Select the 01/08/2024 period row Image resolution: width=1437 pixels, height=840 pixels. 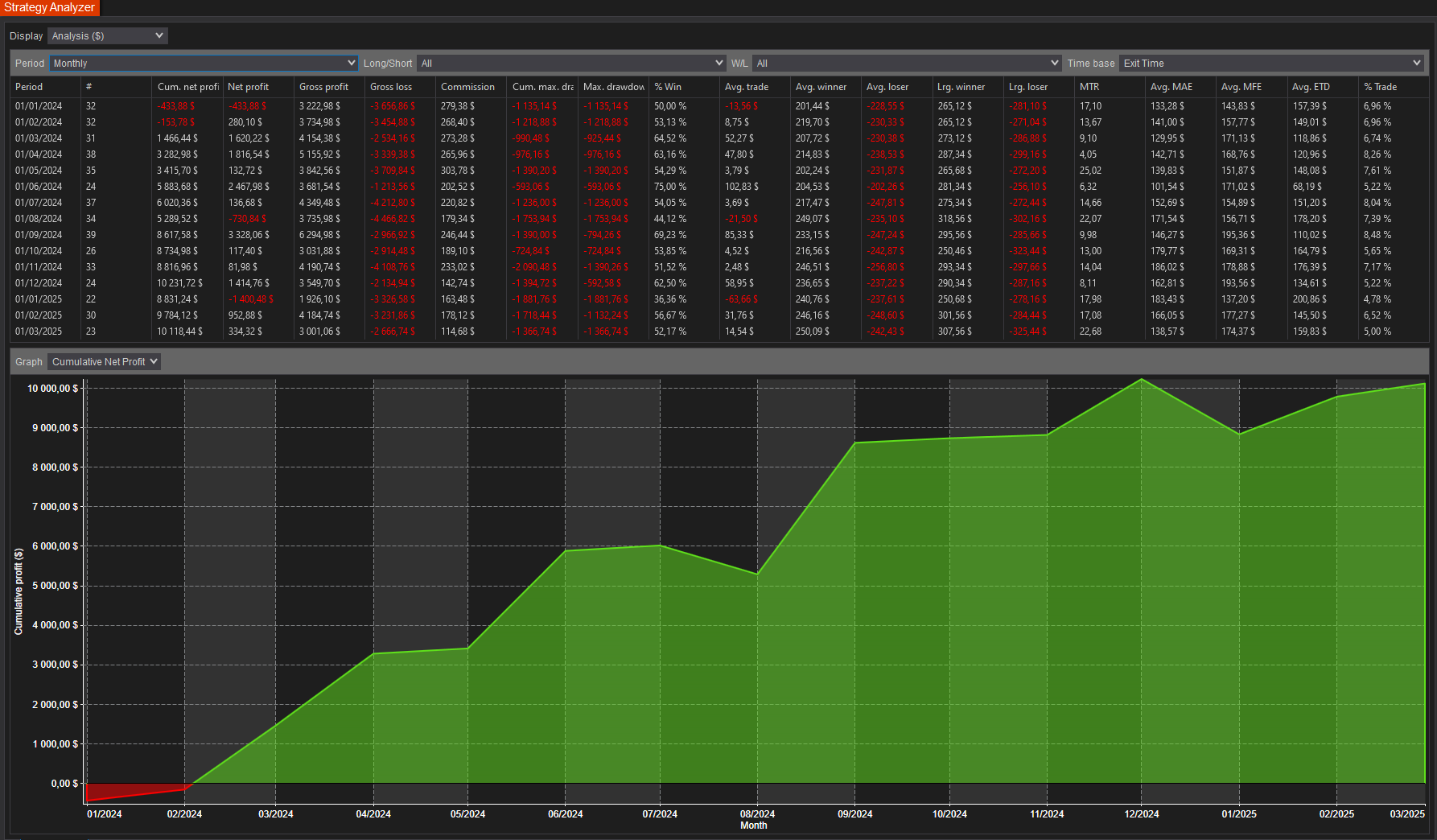pyautogui.click(x=719, y=219)
